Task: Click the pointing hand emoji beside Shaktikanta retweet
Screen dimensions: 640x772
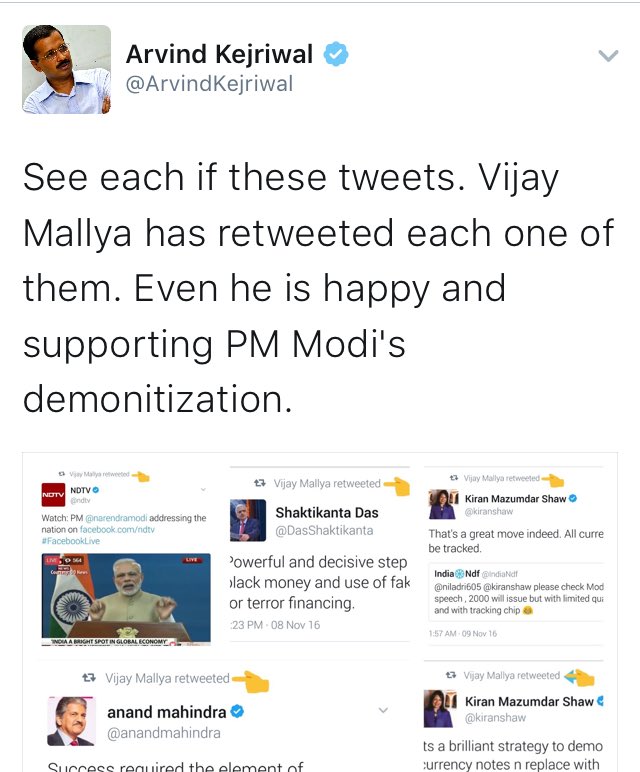Action: click(397, 486)
